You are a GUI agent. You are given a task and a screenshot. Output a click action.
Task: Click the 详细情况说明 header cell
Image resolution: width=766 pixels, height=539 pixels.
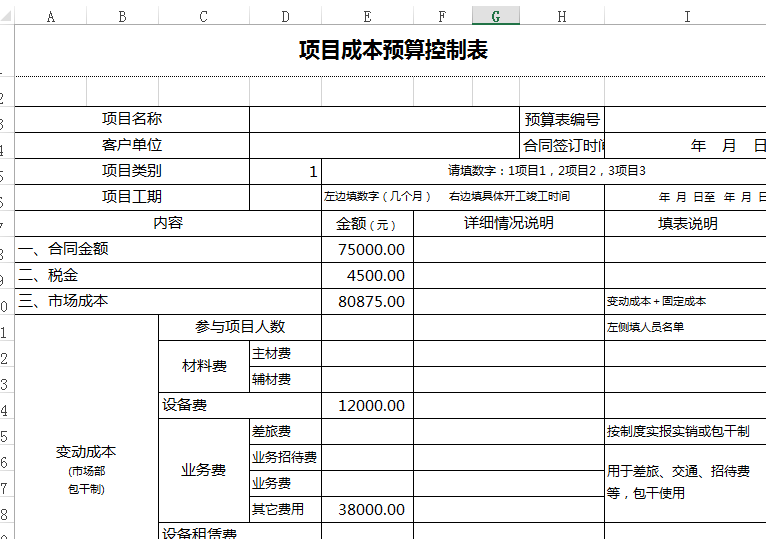(509, 223)
